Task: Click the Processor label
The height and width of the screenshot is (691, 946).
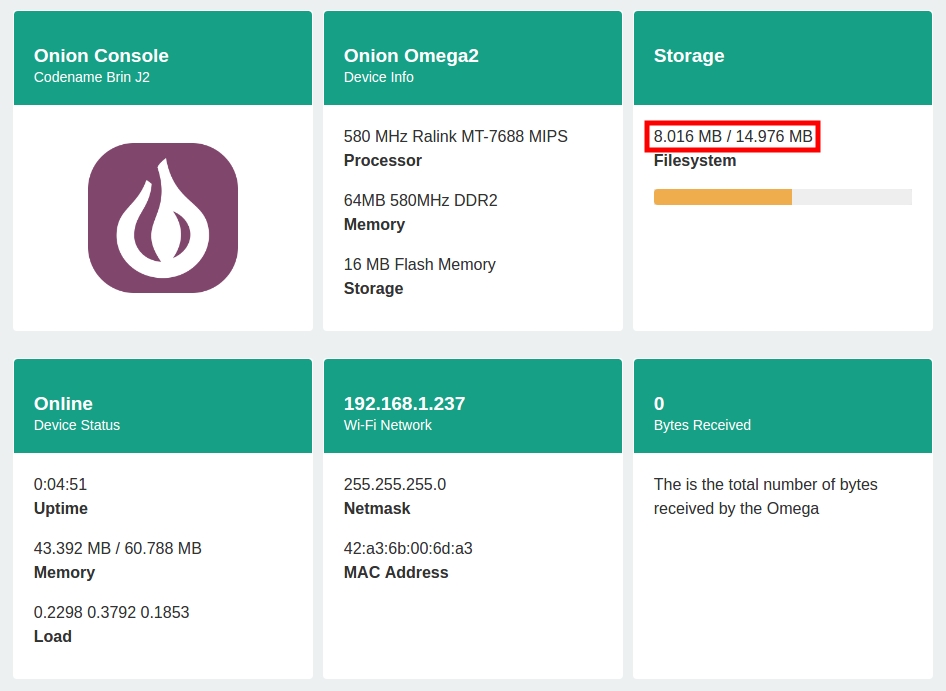Action: (x=383, y=161)
